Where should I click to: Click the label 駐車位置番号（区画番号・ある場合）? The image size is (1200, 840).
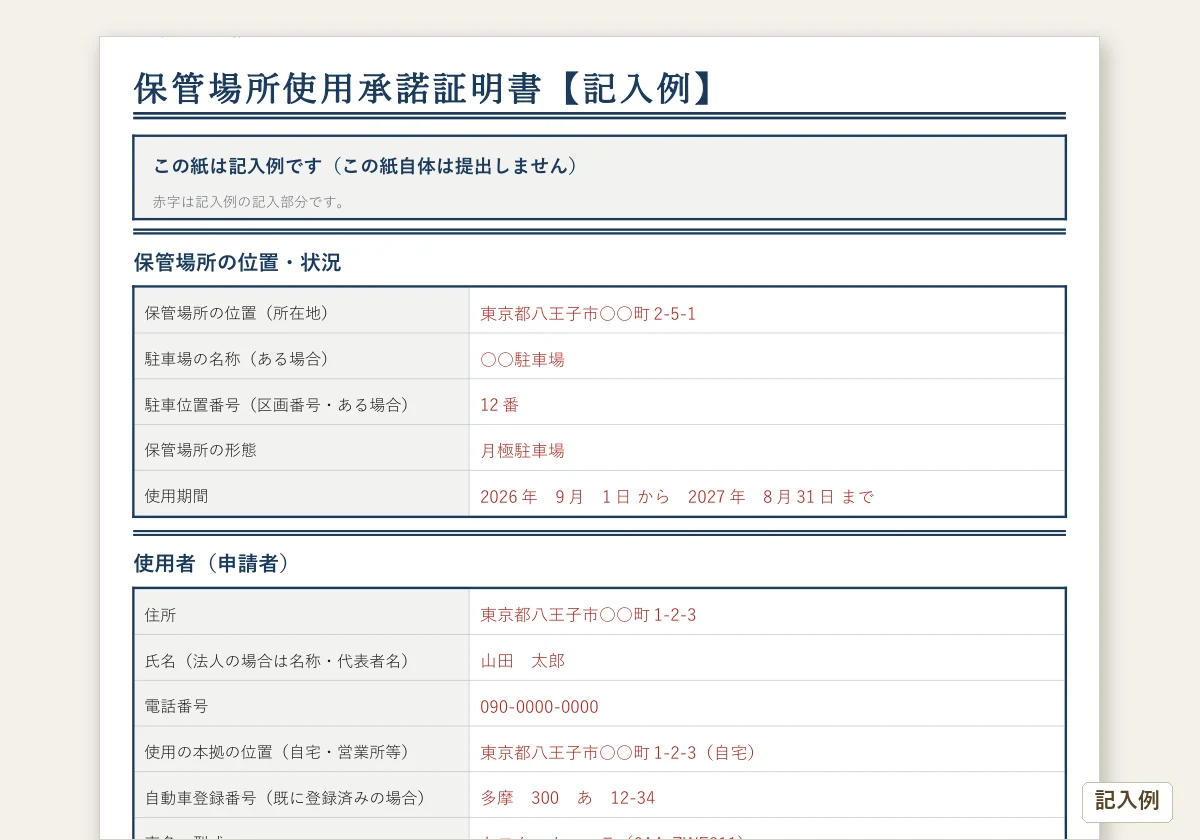pyautogui.click(x=277, y=405)
